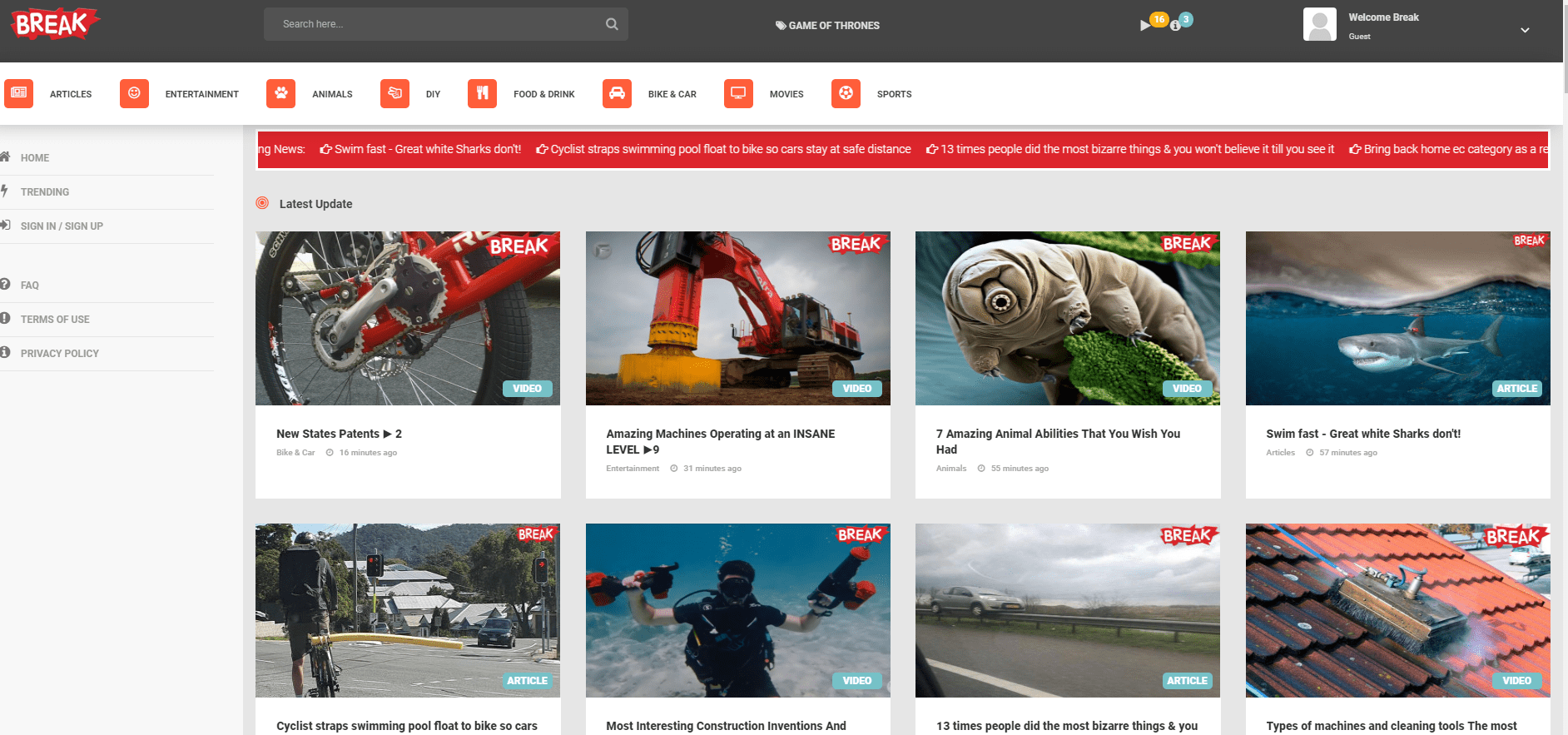This screenshot has height=735, width=1568.
Task: Go to Home in the sidebar
Action: pos(35,158)
